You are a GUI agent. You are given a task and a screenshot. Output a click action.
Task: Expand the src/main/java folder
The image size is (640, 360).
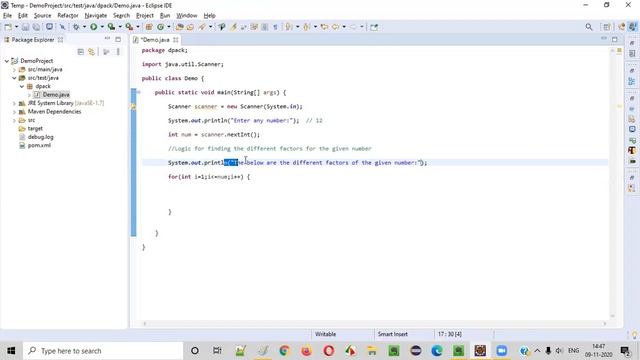[14, 69]
